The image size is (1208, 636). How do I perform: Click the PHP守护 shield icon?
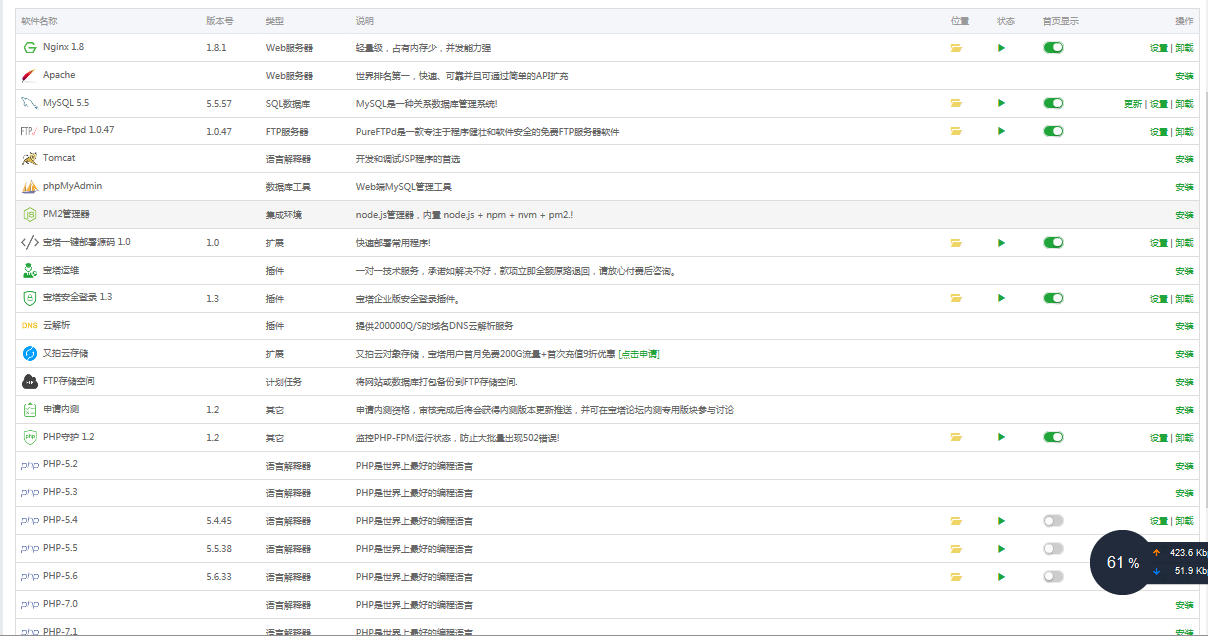click(x=29, y=437)
